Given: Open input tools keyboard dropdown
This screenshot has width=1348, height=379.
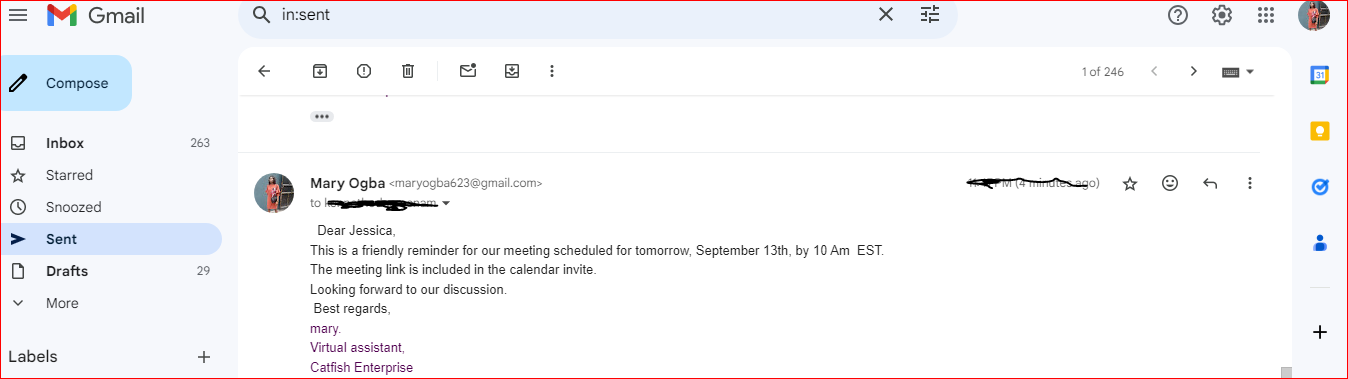Looking at the screenshot, I should [1238, 72].
